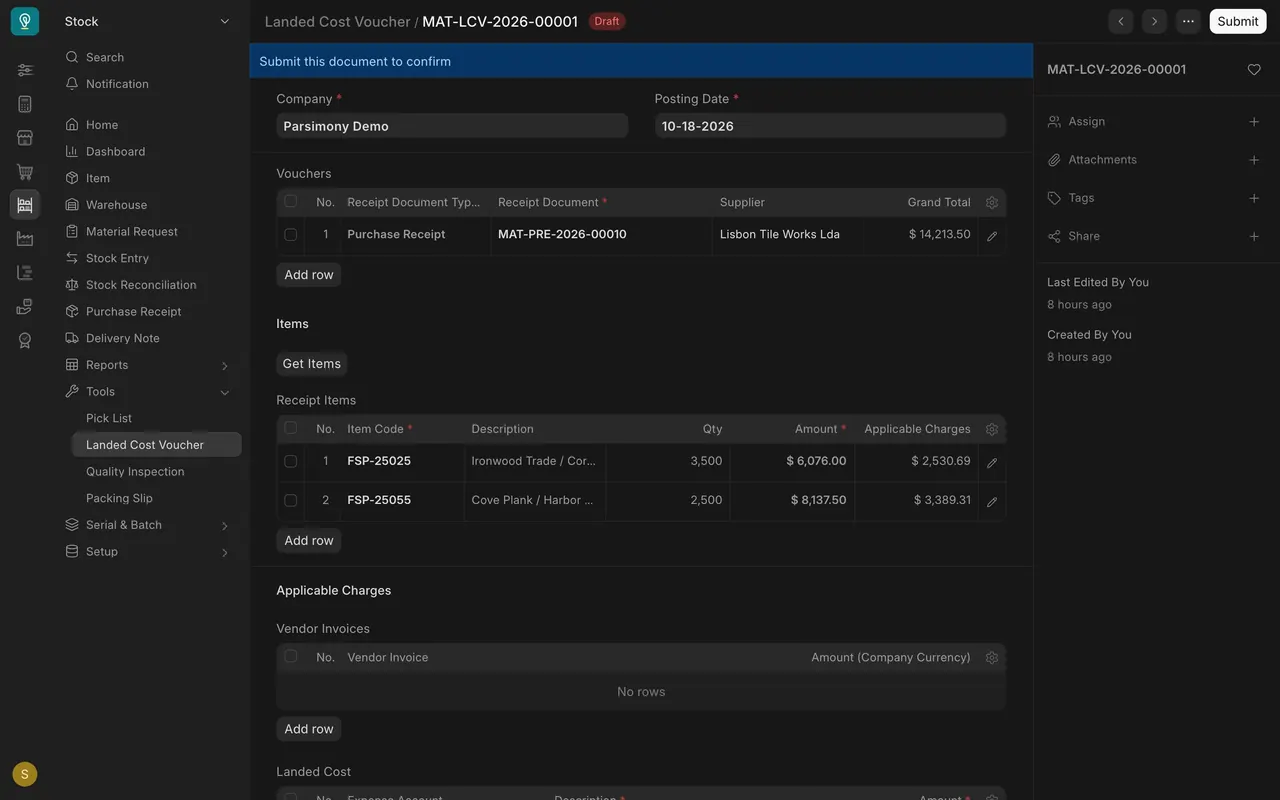Click the Share plus icon
Viewport: 1280px width, 800px height.
pos(1254,236)
